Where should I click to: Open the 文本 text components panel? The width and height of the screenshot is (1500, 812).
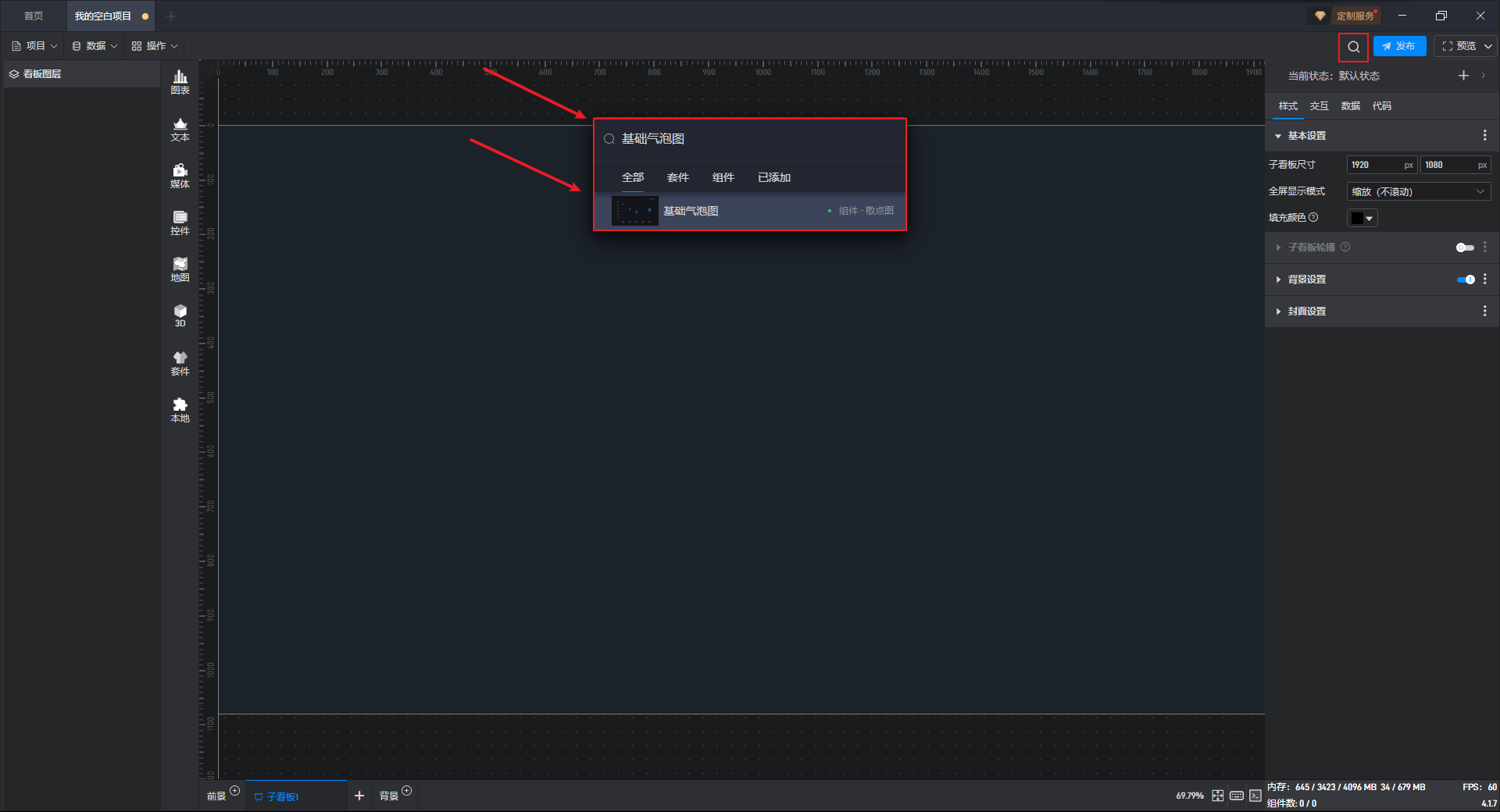click(180, 129)
